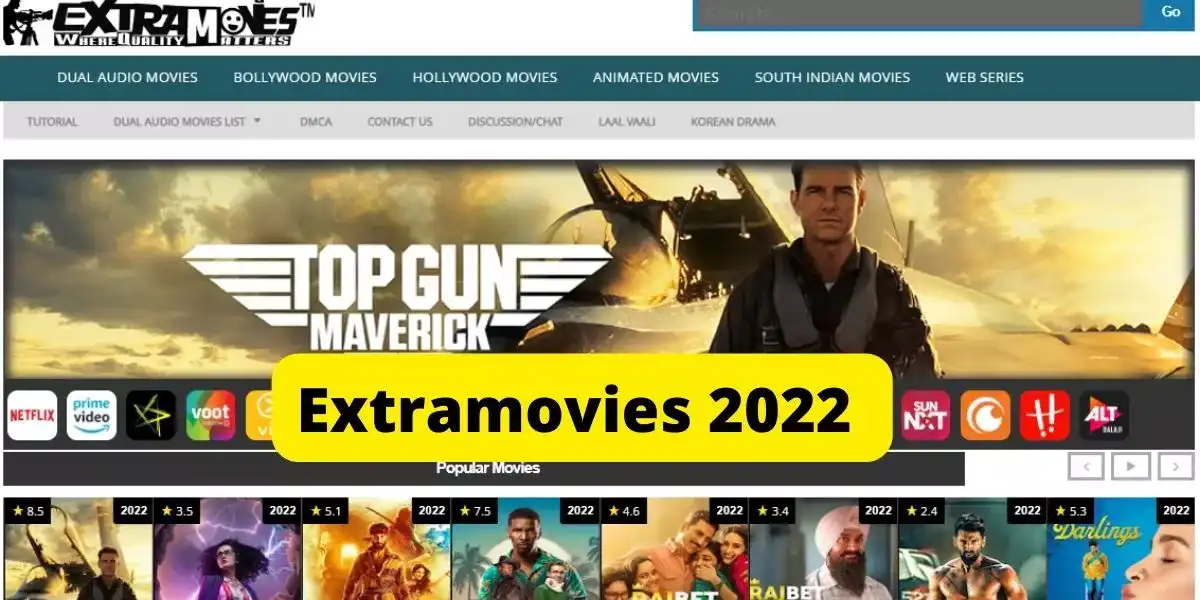Expand the Dual Audio Movies List dropdown
1200x600 pixels.
(x=187, y=122)
